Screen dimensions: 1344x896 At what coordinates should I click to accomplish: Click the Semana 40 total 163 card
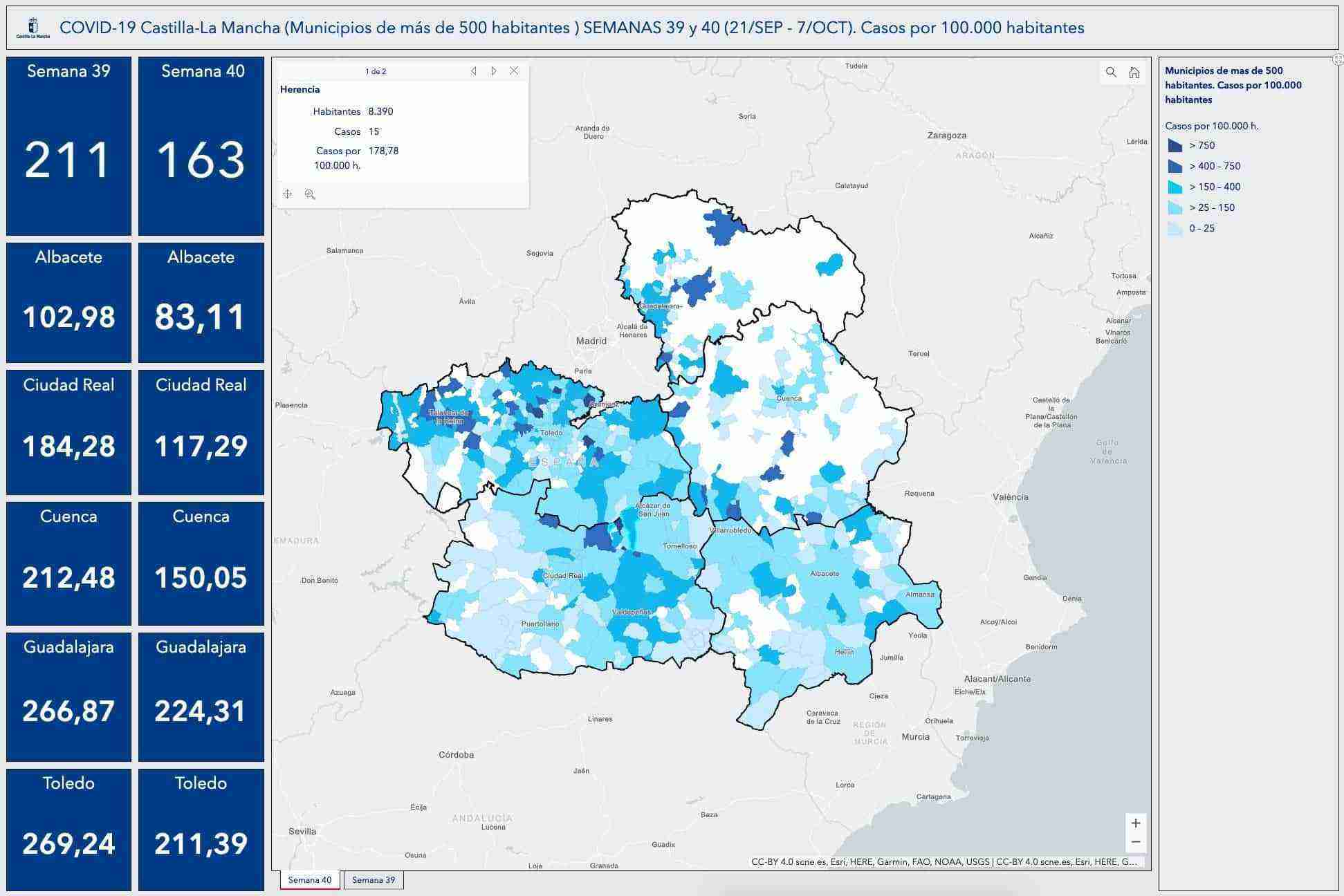pyautogui.click(x=201, y=146)
